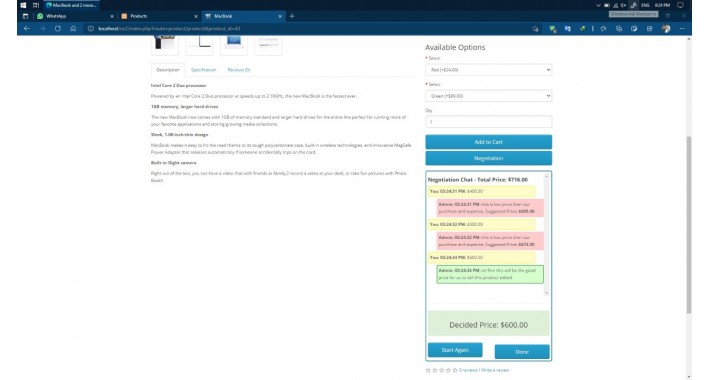This screenshot has height=380, width=710.
Task: Select the fourth product thumbnail image
Action: tap(268, 45)
